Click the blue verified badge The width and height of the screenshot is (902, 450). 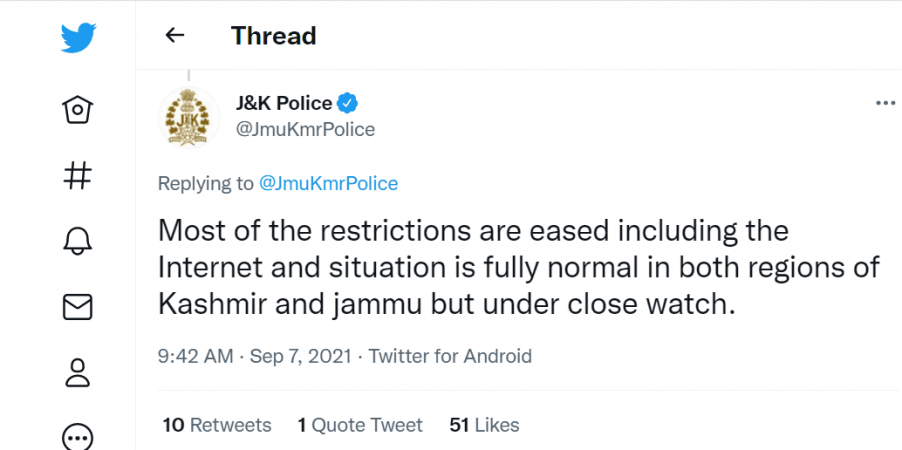(x=348, y=104)
